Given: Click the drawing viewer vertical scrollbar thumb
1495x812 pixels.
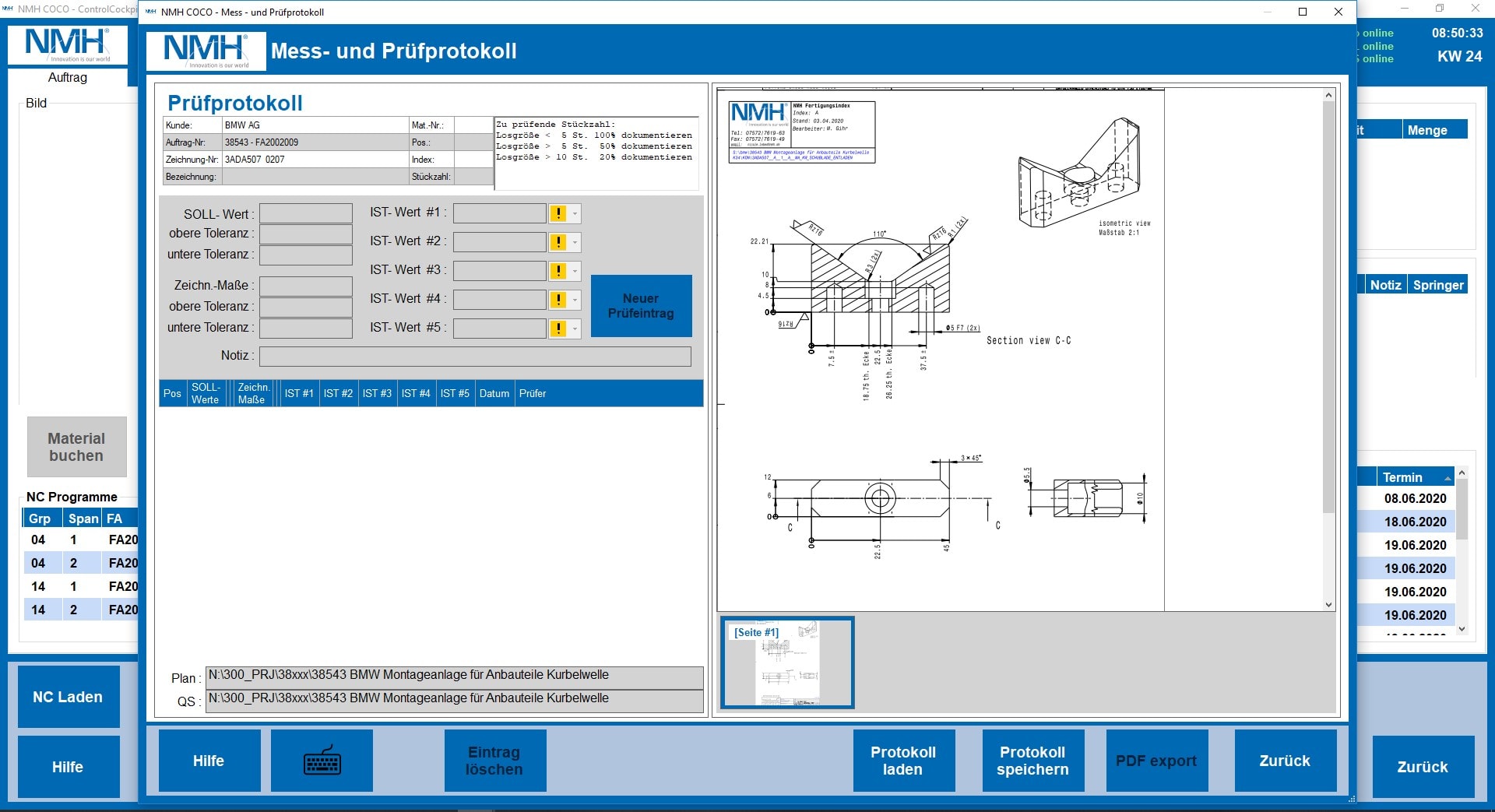Looking at the screenshot, I should click(x=1328, y=308).
